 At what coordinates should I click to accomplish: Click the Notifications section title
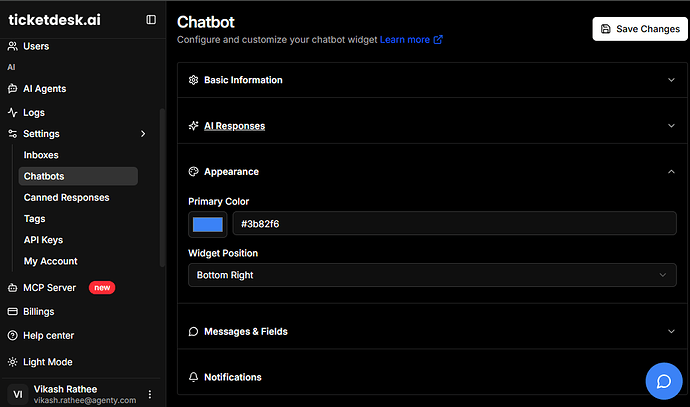coord(233,377)
